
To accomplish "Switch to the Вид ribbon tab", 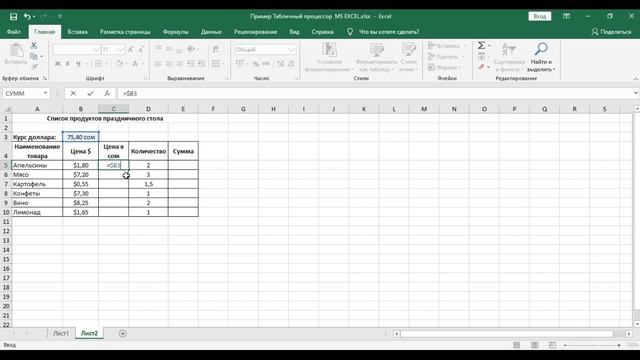I will (x=294, y=32).
